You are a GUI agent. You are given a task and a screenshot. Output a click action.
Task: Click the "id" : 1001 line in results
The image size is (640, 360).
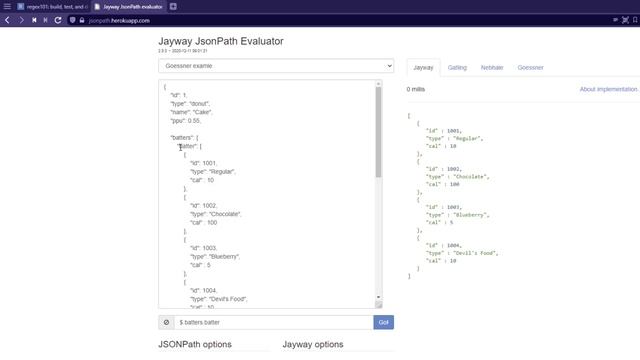(x=444, y=131)
